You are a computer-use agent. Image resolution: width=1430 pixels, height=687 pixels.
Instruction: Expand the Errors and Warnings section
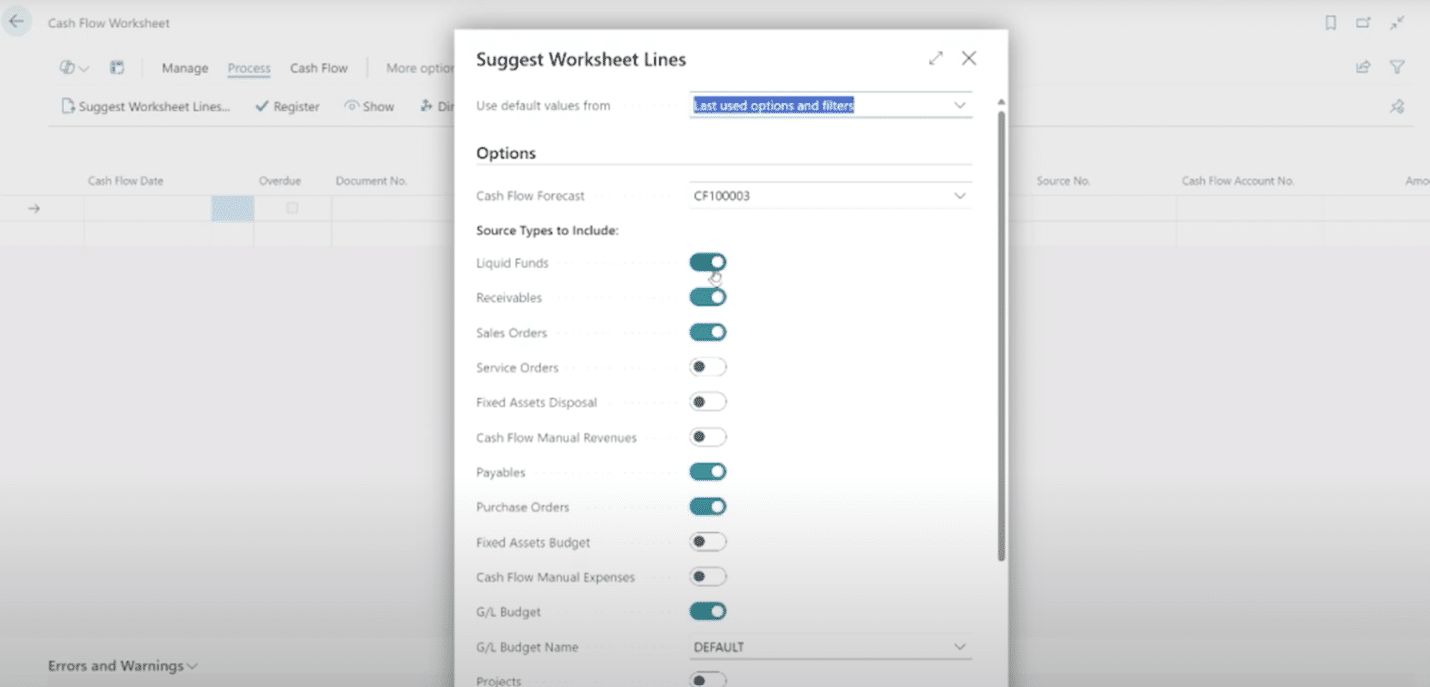tap(122, 666)
